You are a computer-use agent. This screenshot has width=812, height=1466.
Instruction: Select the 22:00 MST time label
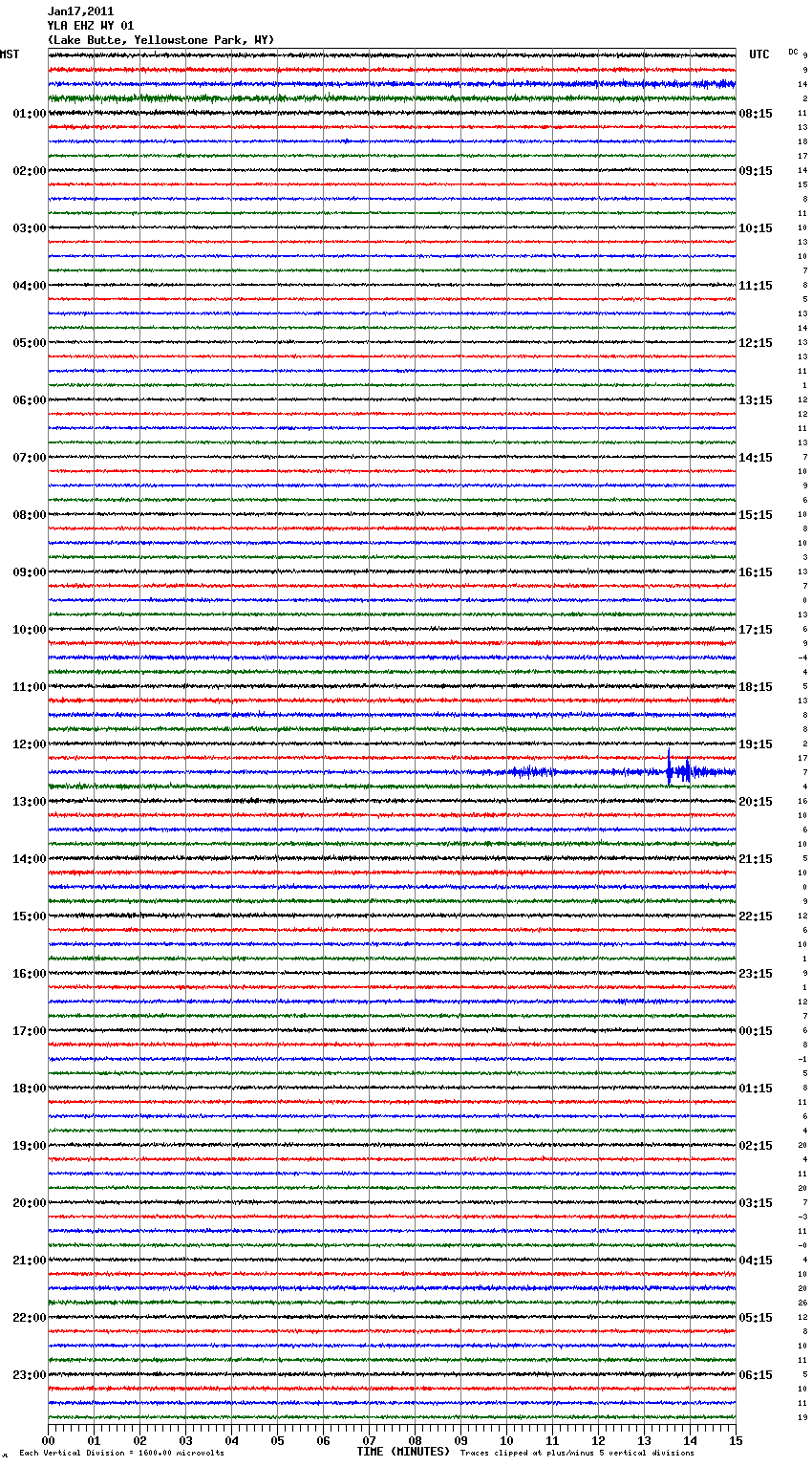(x=30, y=1318)
